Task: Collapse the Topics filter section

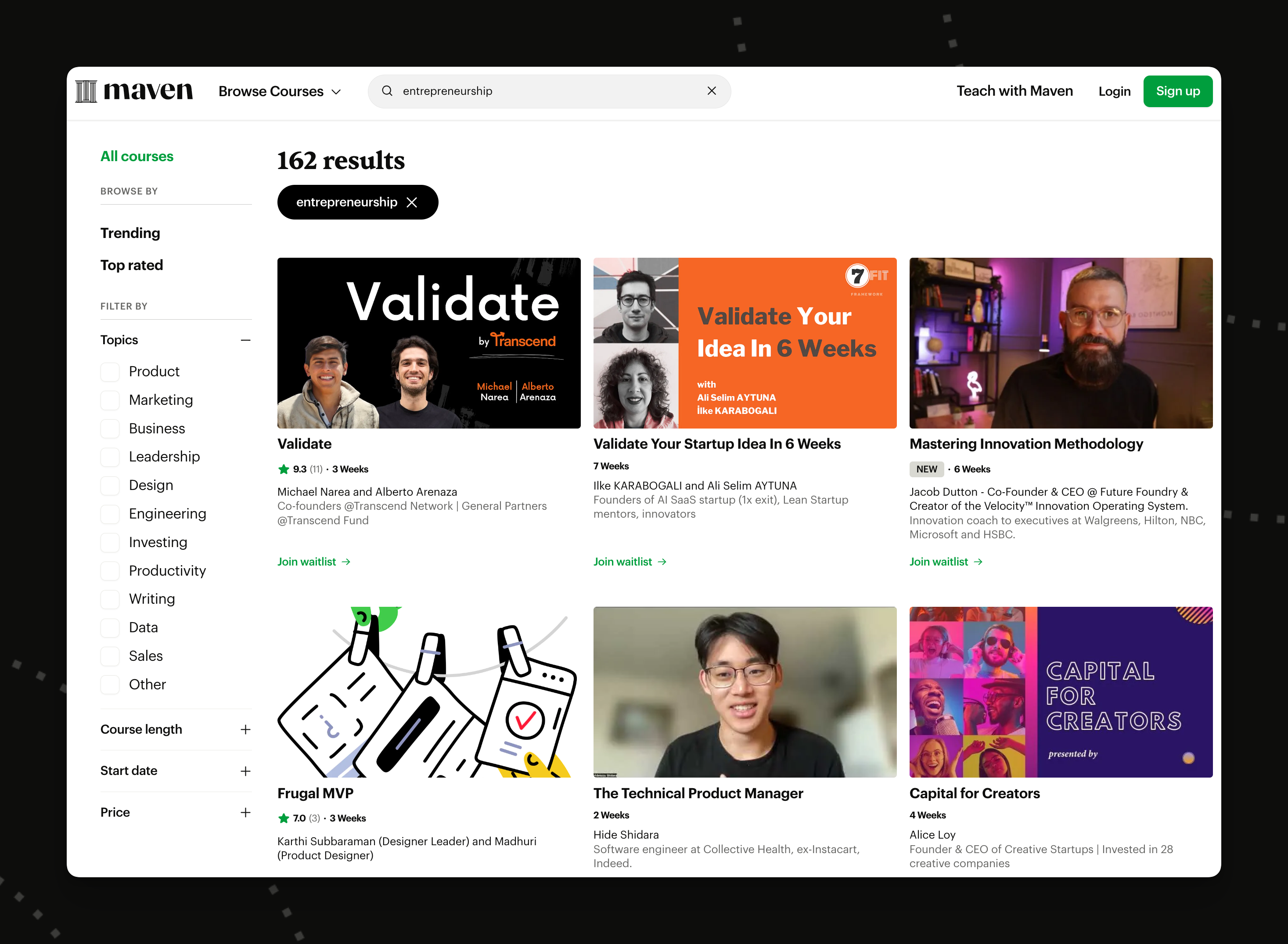Action: tap(245, 340)
